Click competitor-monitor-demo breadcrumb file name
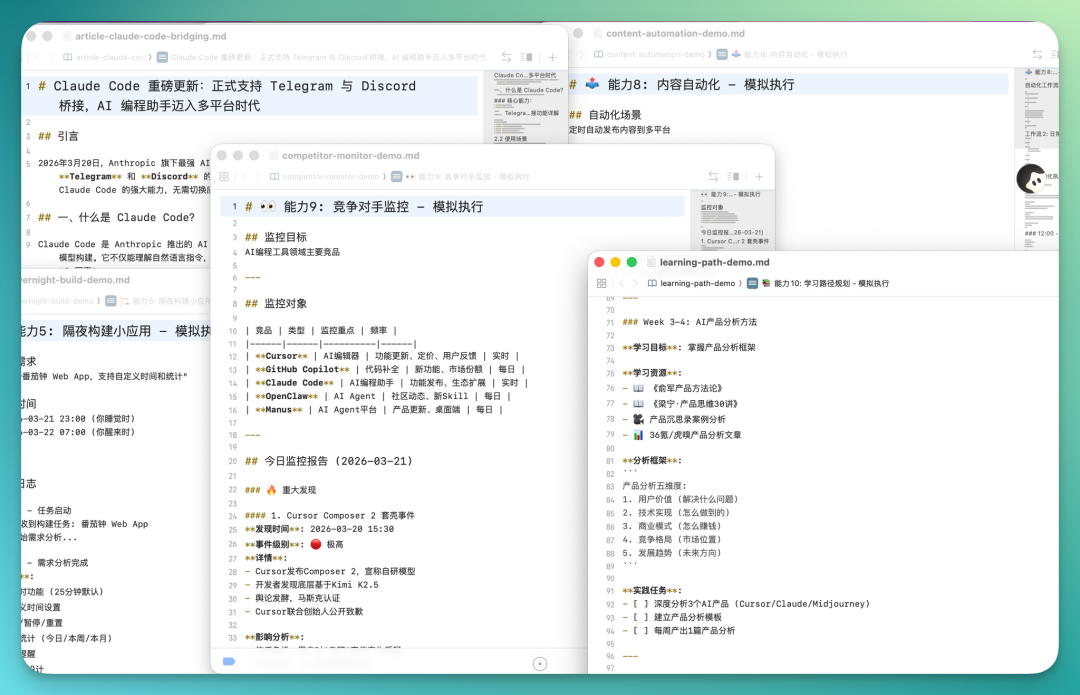 331,177
